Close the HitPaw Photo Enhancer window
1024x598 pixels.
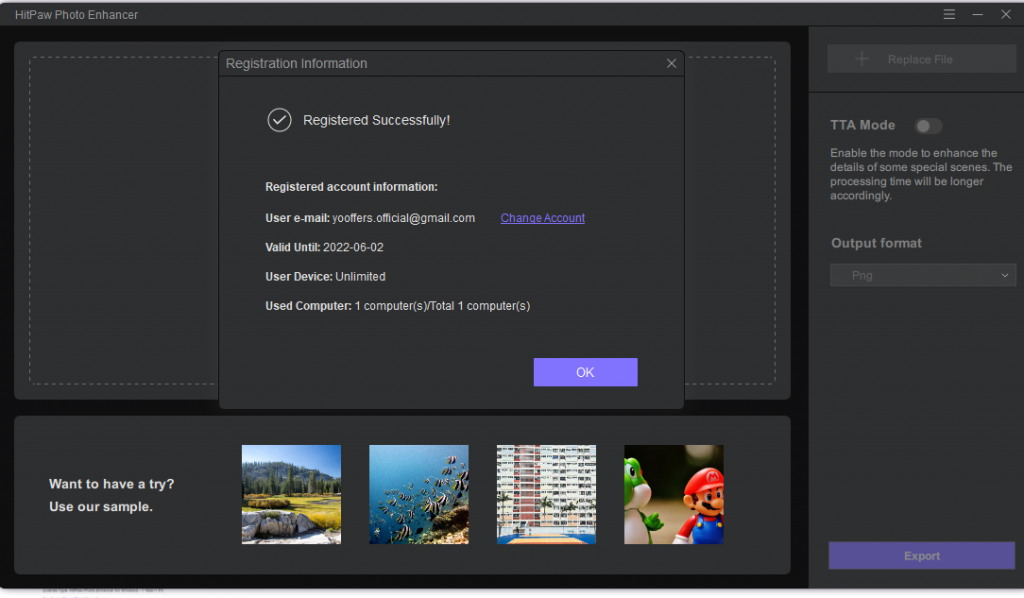coord(1006,14)
